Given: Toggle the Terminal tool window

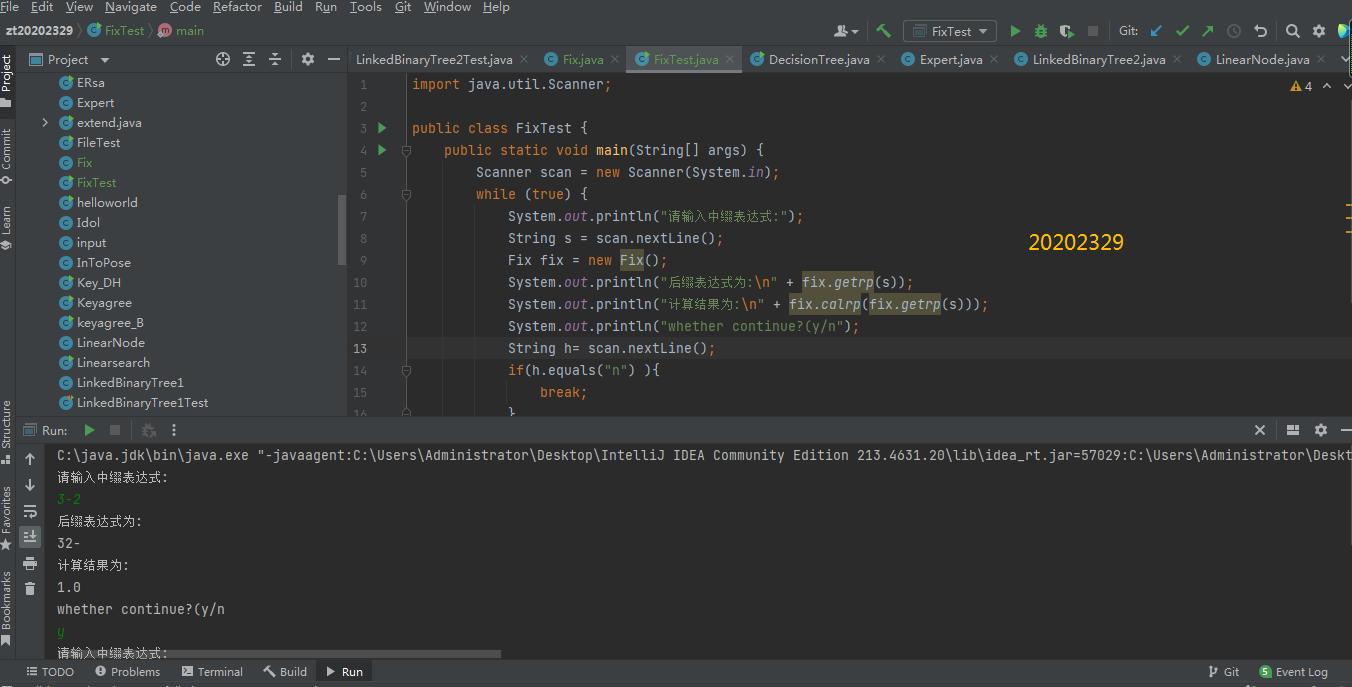Looking at the screenshot, I should 212,672.
